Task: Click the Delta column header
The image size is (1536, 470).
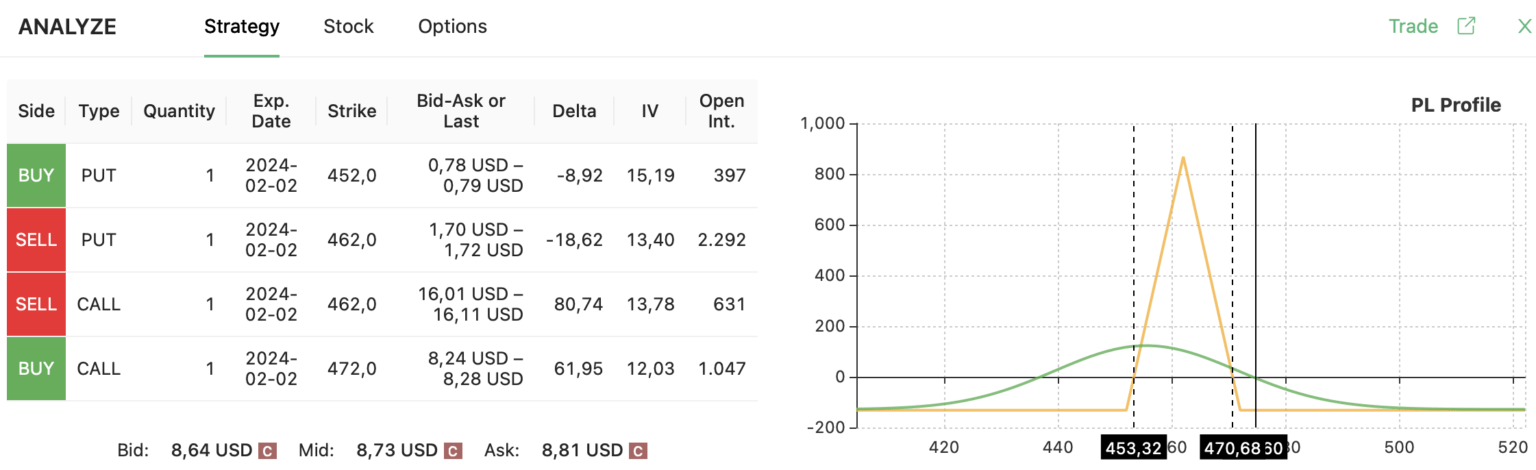Action: [x=574, y=111]
